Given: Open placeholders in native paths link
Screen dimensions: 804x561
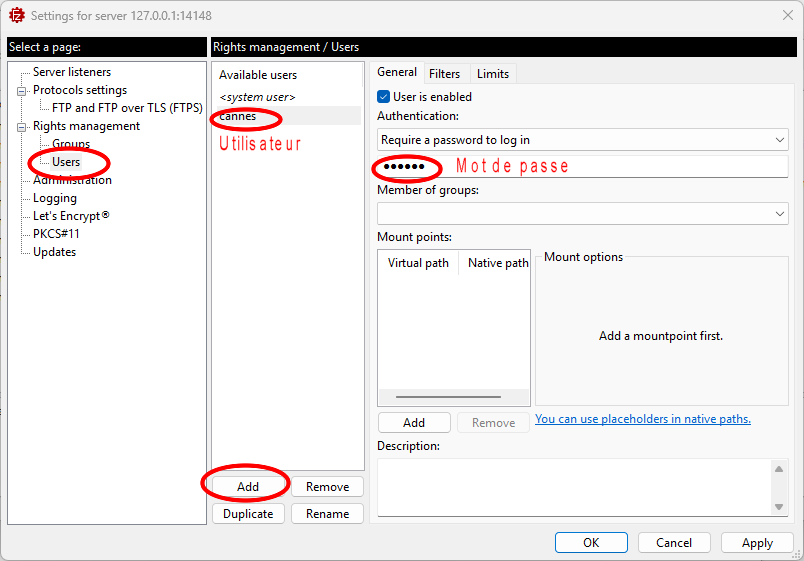Looking at the screenshot, I should pos(642,419).
